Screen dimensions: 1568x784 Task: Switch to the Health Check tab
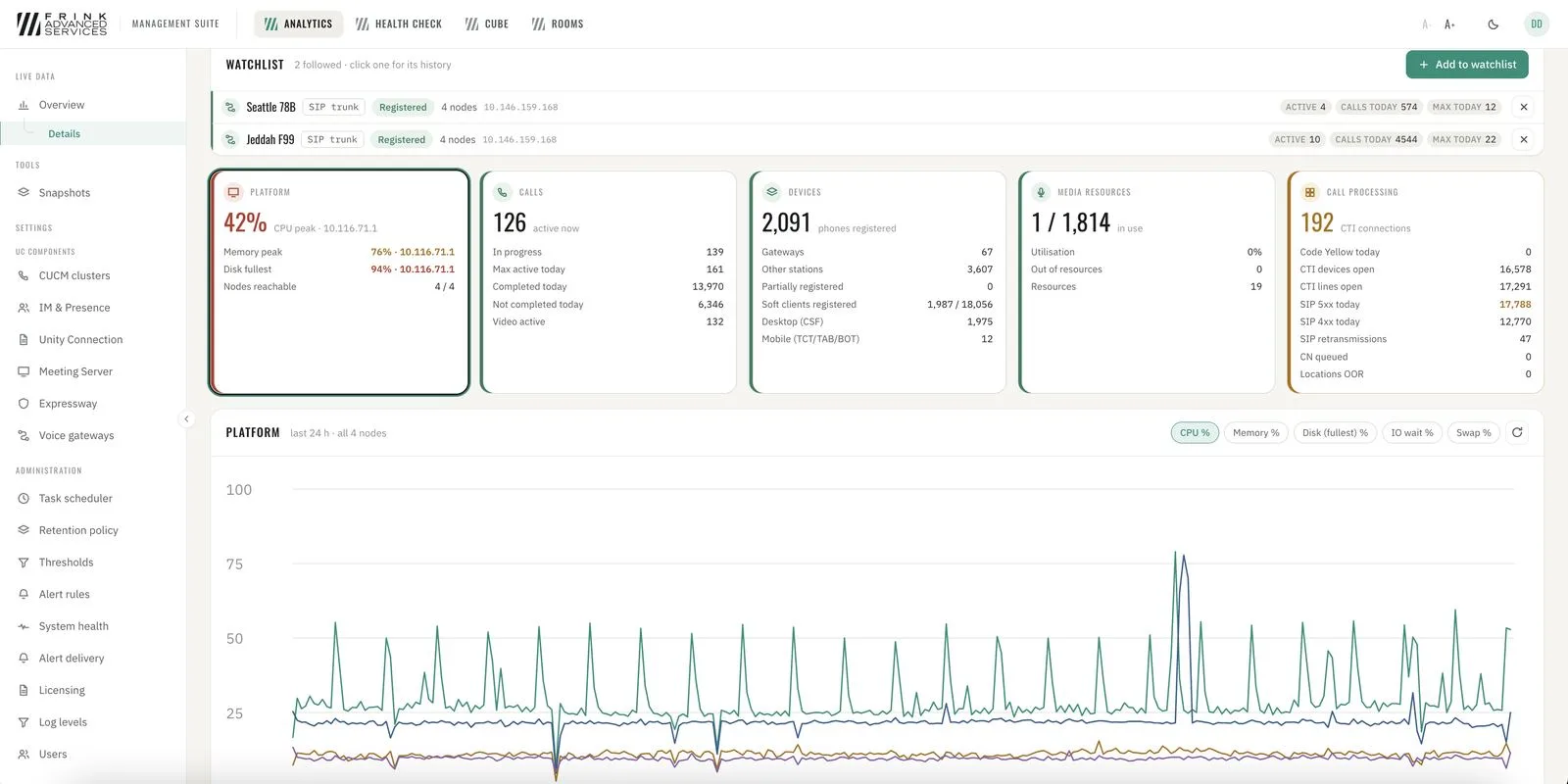pyautogui.click(x=399, y=24)
